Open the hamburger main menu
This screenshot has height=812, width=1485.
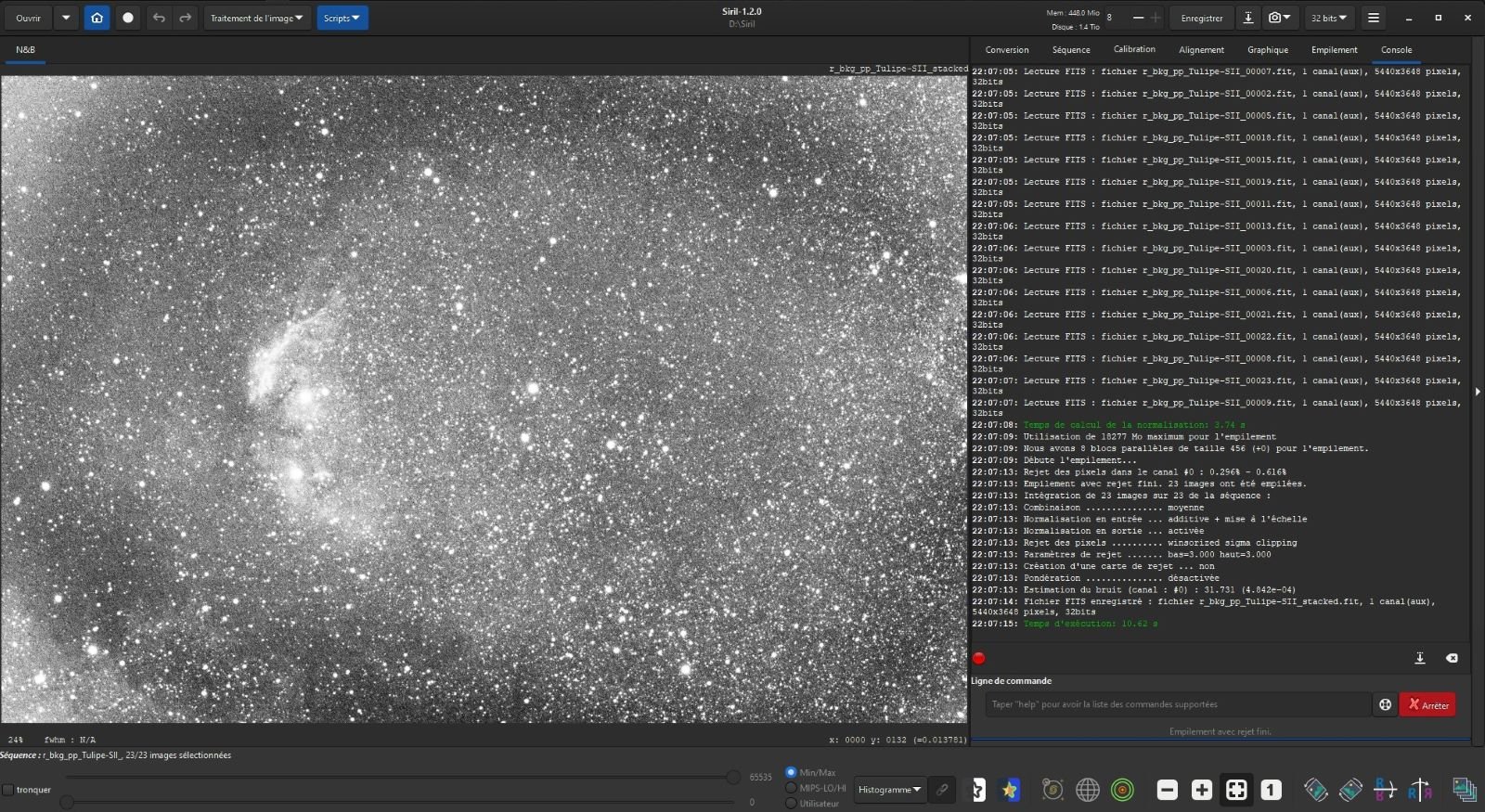coord(1374,18)
